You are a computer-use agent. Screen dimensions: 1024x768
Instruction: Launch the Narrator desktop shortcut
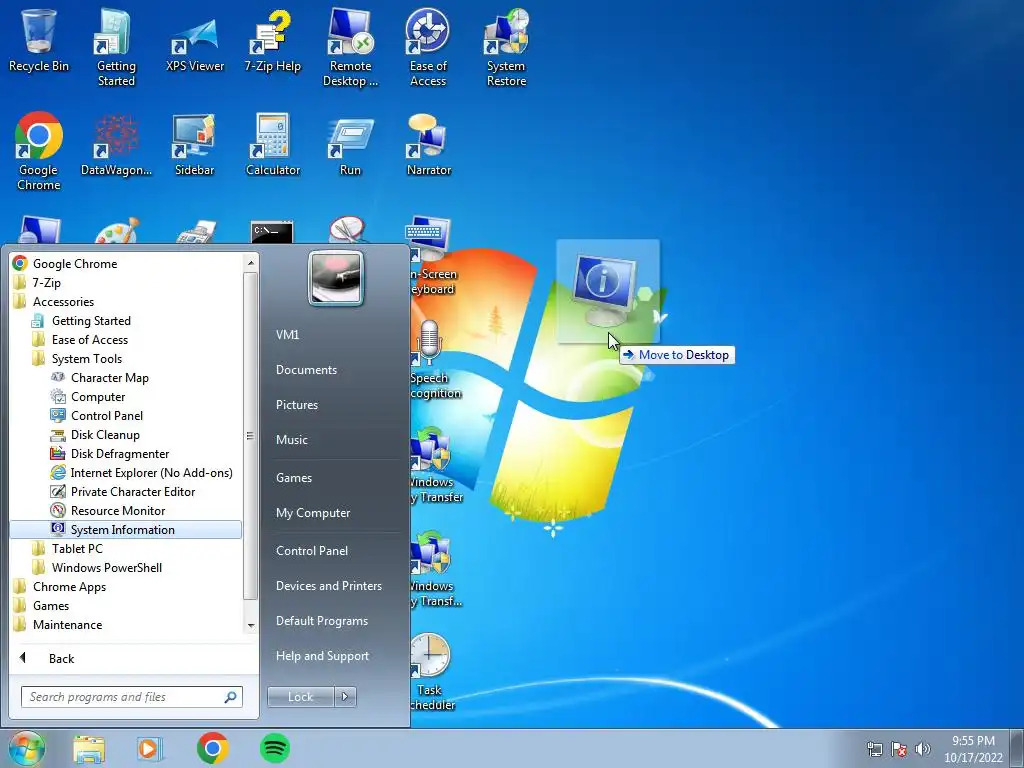(428, 145)
